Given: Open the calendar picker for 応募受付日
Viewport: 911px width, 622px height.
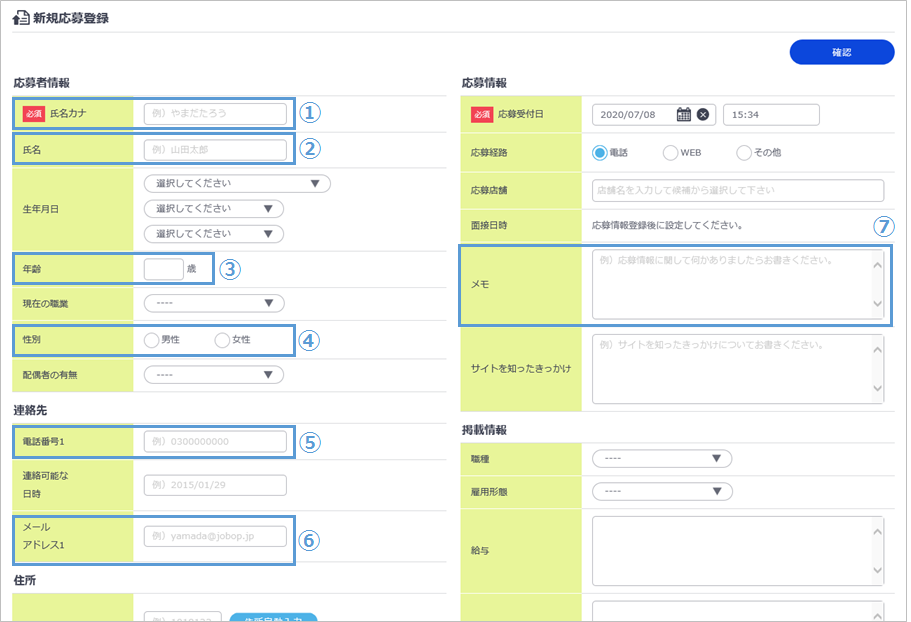Looking at the screenshot, I should pos(684,115).
